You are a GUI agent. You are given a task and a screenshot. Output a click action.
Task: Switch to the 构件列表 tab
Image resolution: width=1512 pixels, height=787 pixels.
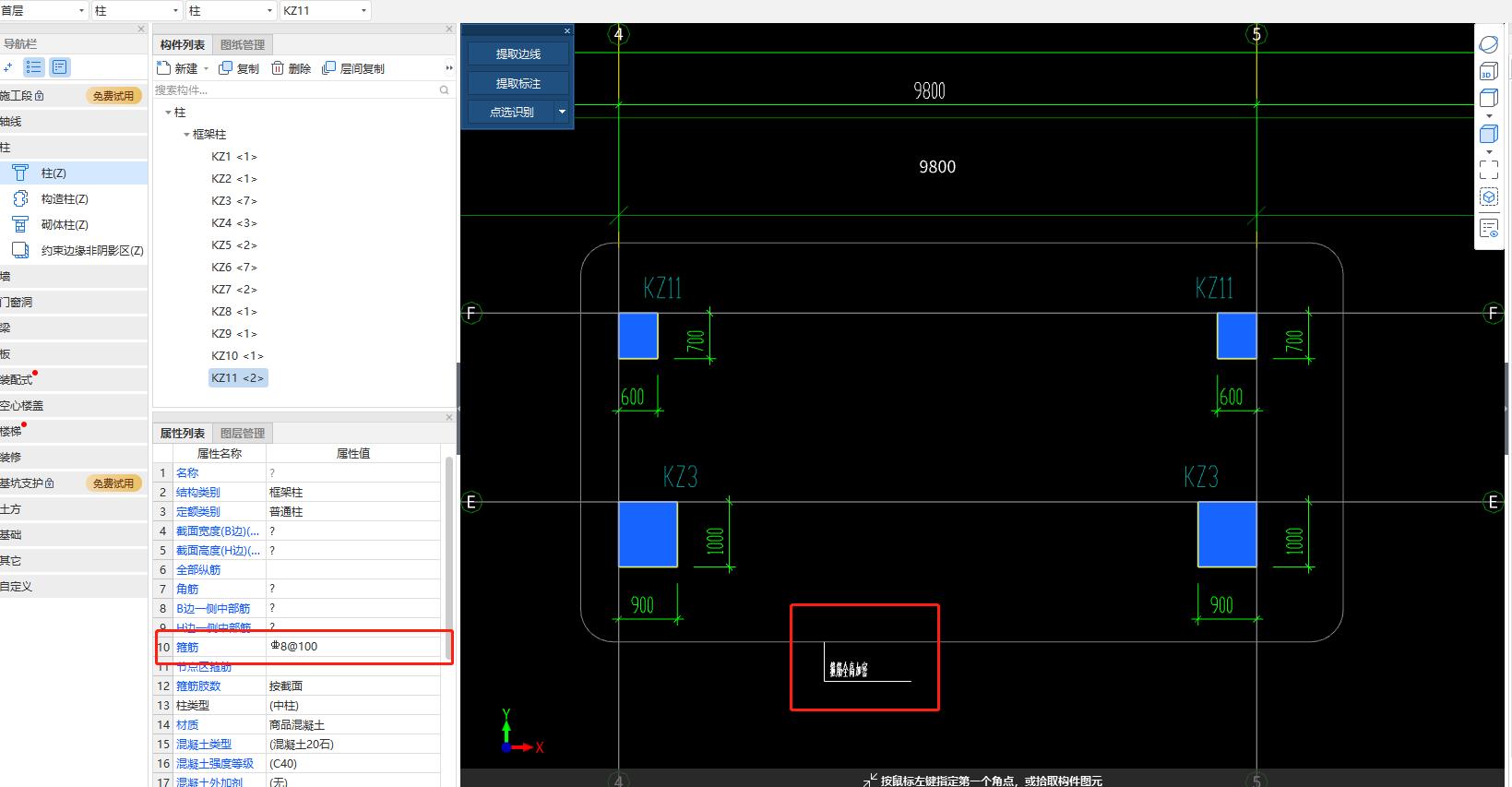pyautogui.click(x=183, y=44)
